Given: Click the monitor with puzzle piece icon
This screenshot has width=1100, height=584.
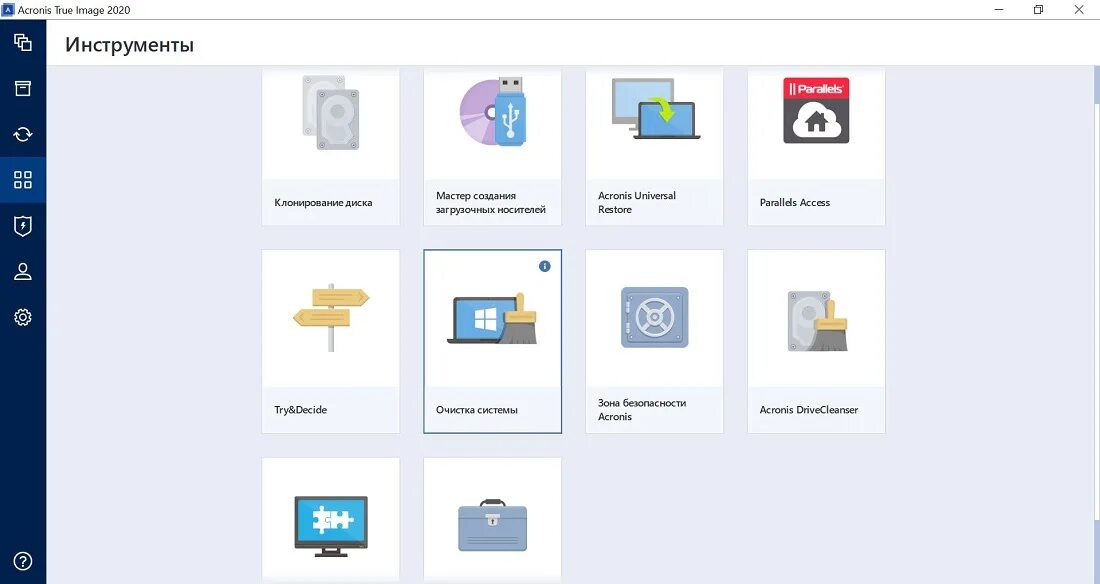Looking at the screenshot, I should click(330, 526).
